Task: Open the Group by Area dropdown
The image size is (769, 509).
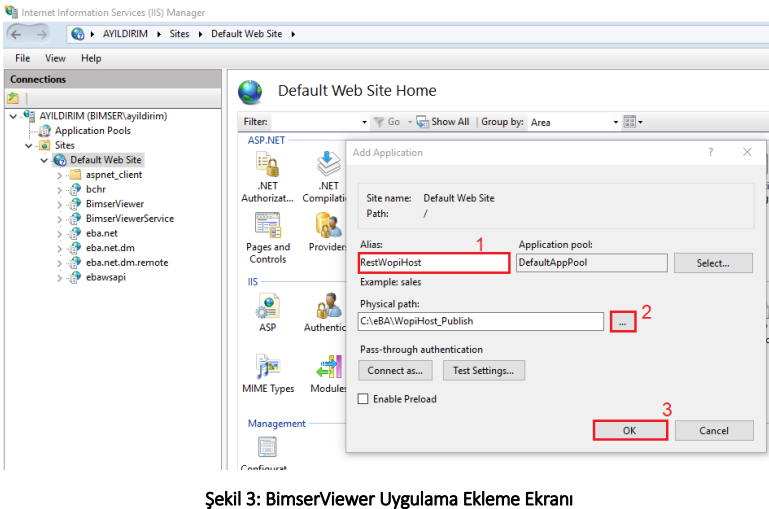Action: click(615, 122)
